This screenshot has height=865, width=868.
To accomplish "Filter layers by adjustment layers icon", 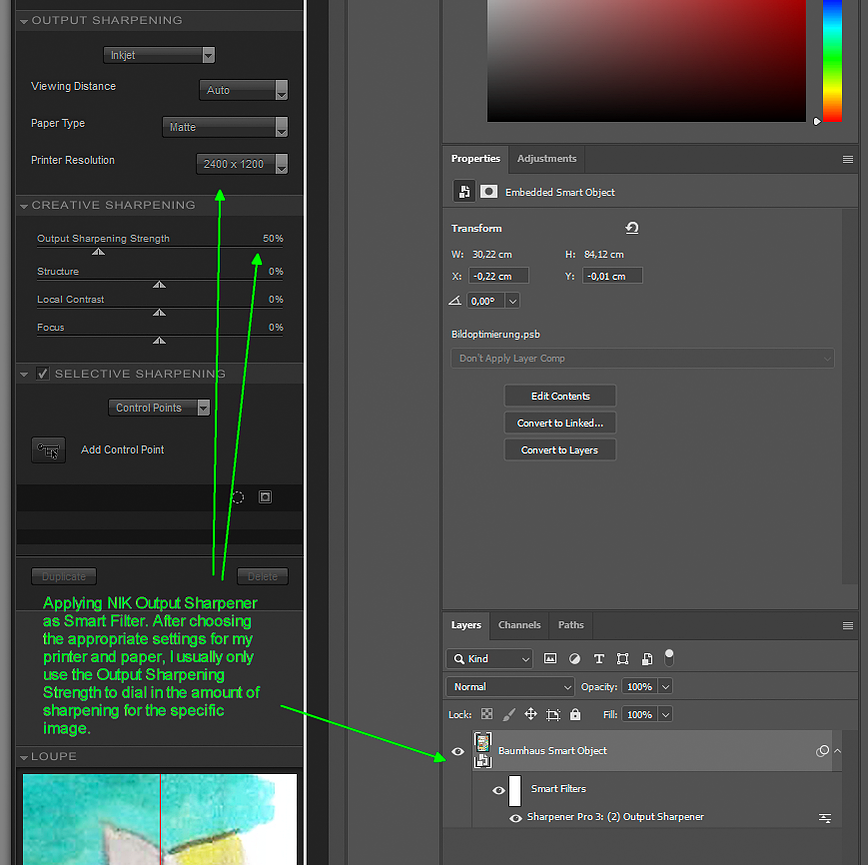I will point(575,659).
